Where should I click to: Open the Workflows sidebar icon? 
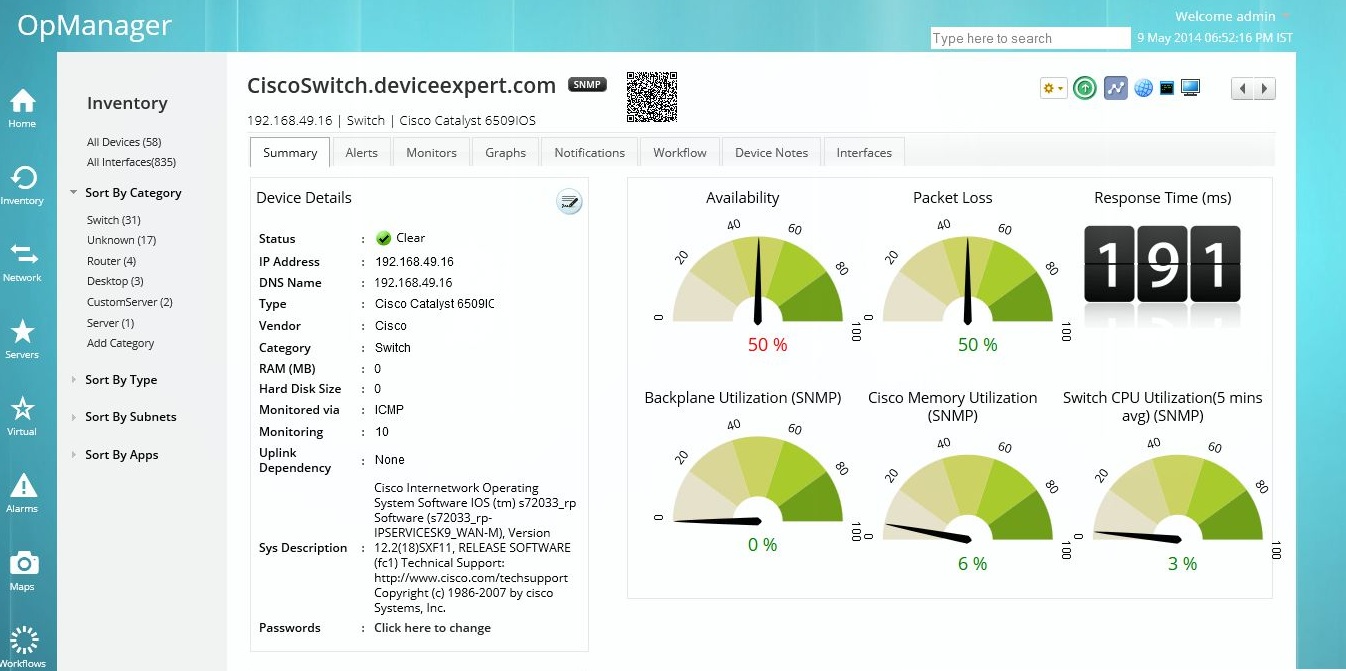pos(22,647)
